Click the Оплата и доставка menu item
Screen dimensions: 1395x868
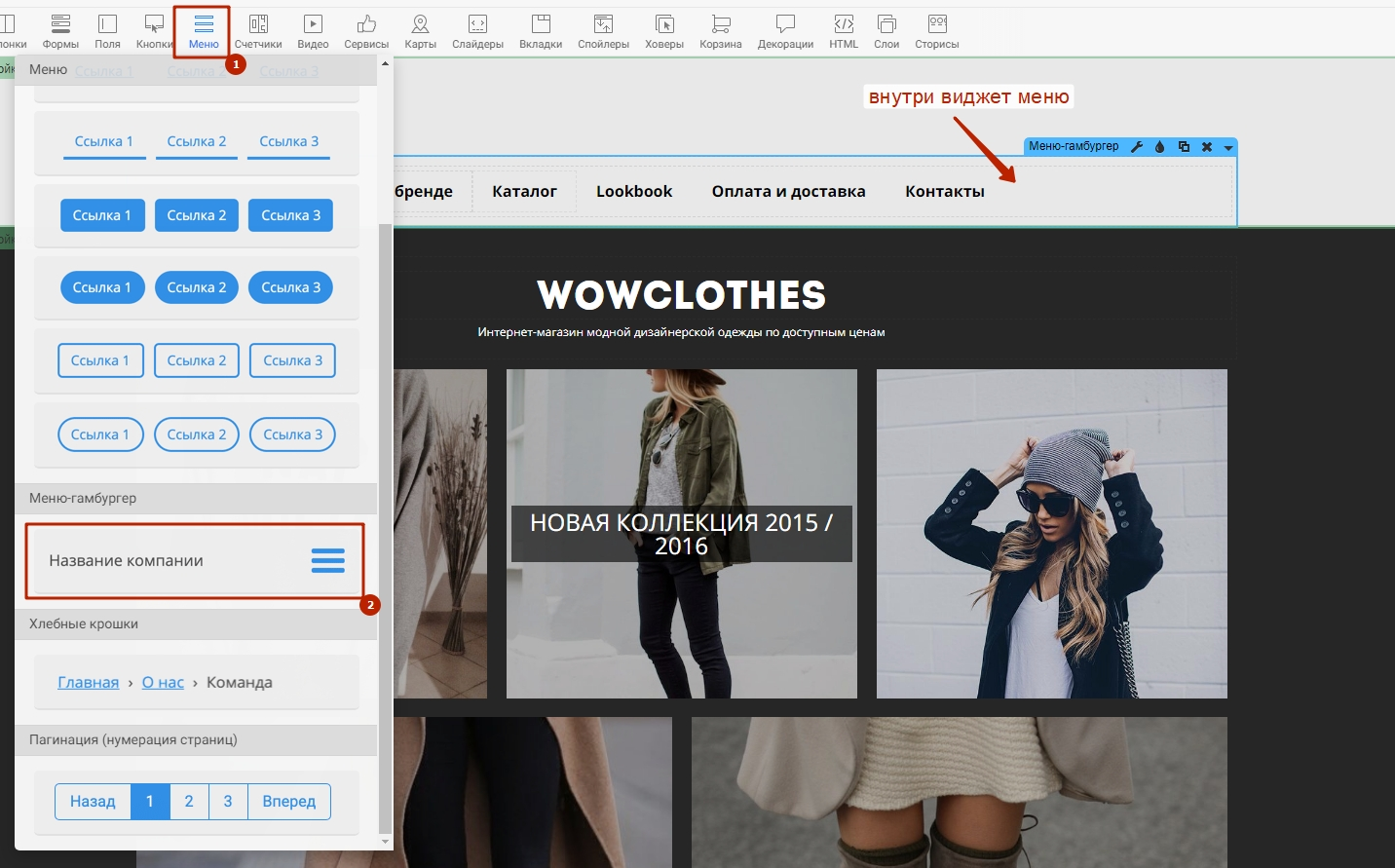click(789, 192)
